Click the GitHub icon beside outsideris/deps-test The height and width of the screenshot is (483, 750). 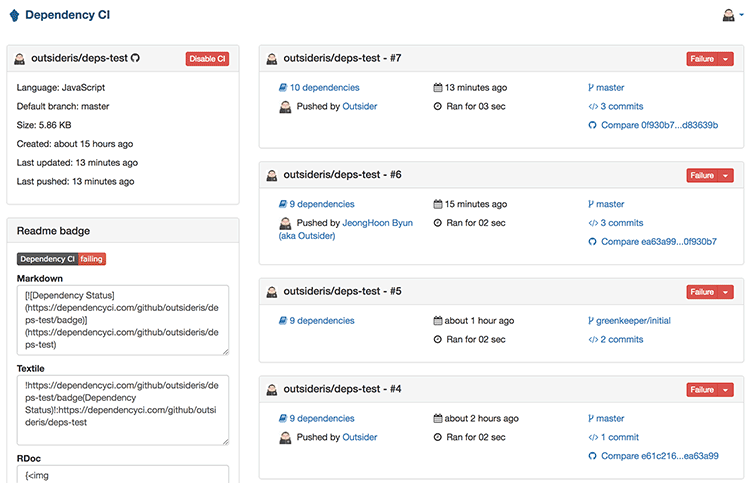(135, 58)
